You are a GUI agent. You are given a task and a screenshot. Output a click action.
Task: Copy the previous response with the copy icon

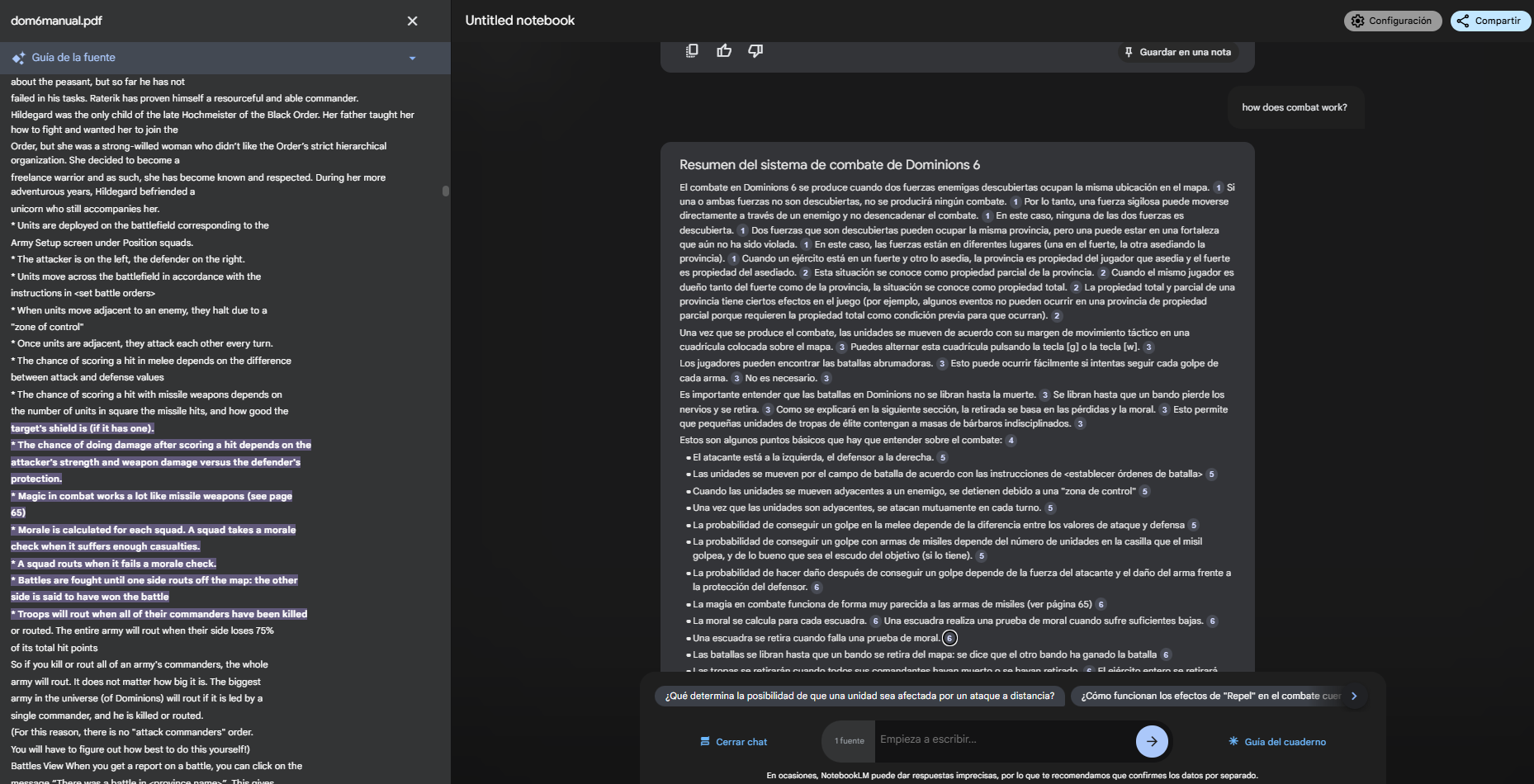coord(692,51)
